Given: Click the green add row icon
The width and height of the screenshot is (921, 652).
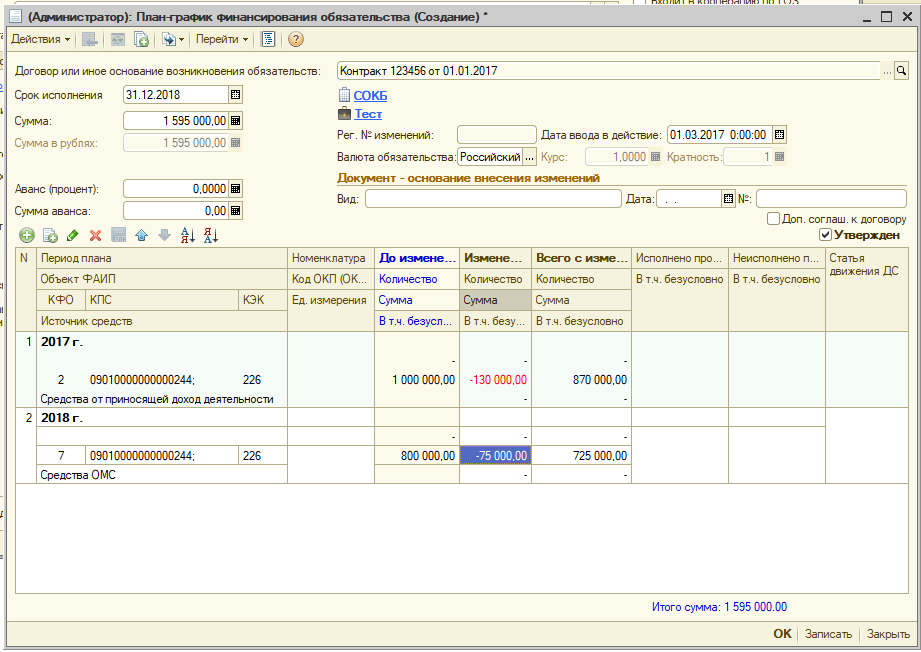Looking at the screenshot, I should pyautogui.click(x=27, y=235).
